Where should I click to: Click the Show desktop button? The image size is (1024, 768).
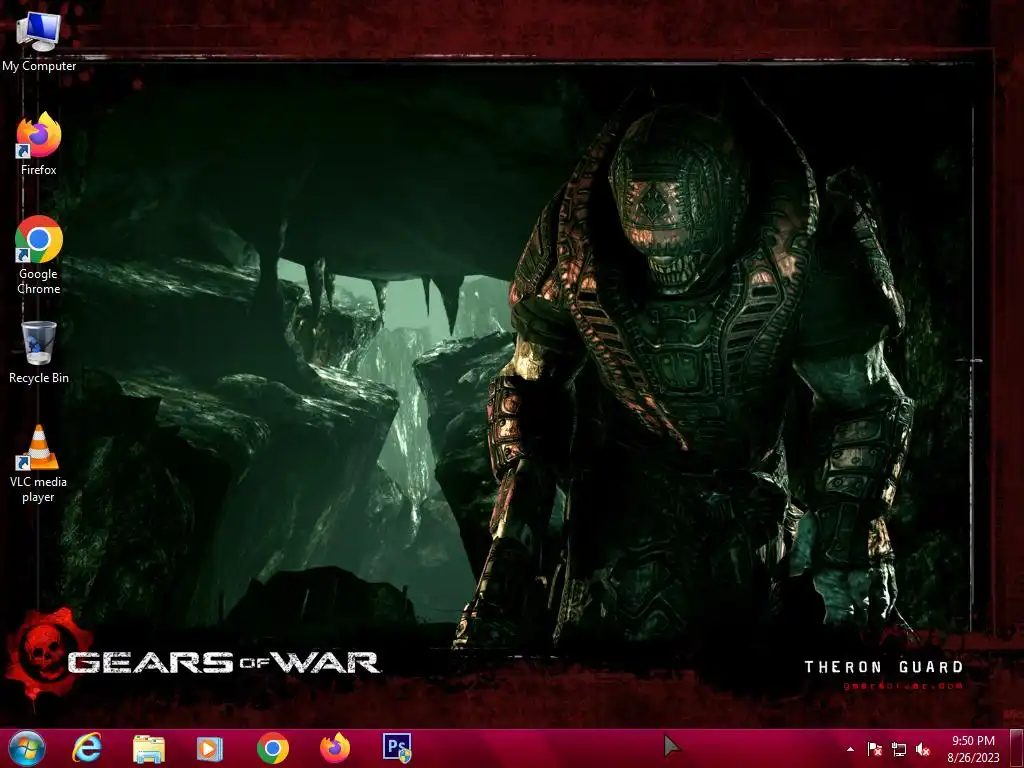(1016, 748)
